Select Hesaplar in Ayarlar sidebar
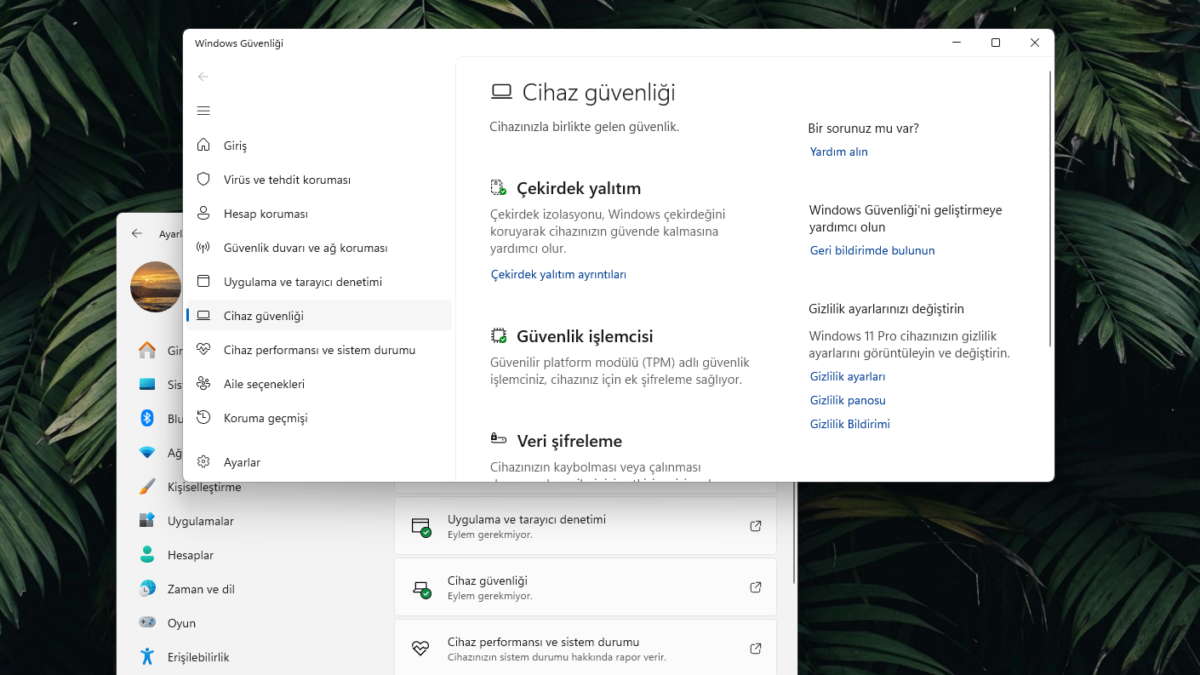The height and width of the screenshot is (675, 1200). click(x=190, y=555)
